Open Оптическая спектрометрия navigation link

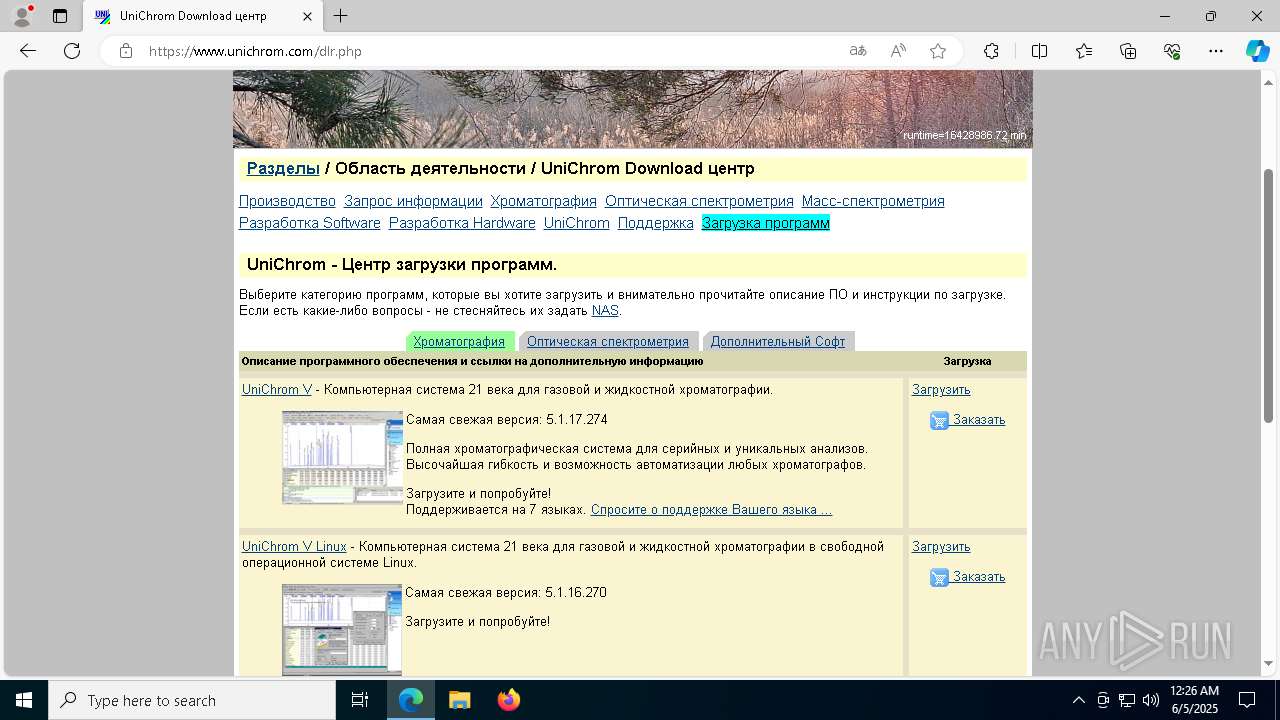699,201
